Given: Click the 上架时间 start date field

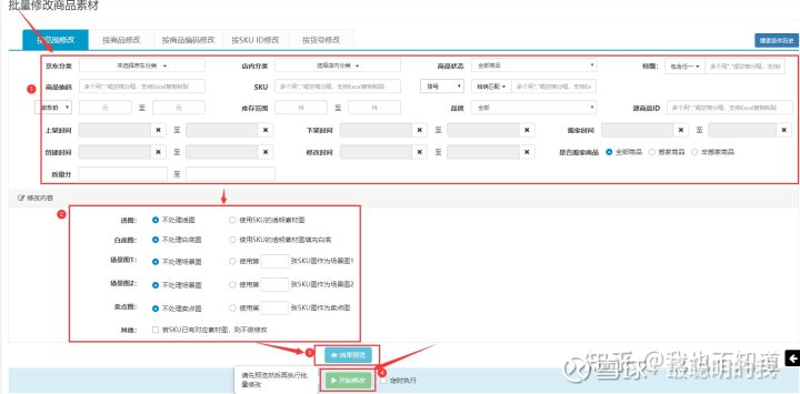Looking at the screenshot, I should click(x=115, y=130).
